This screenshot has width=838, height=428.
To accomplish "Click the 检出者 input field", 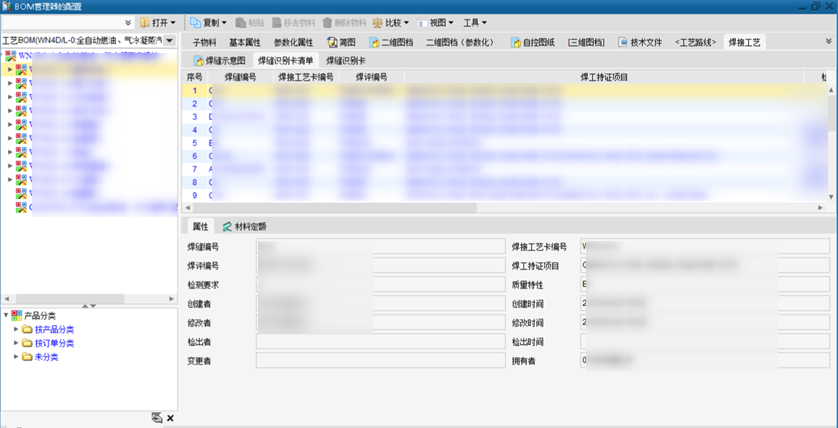I will 381,341.
